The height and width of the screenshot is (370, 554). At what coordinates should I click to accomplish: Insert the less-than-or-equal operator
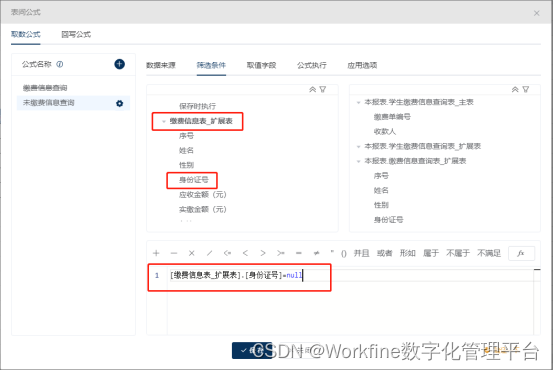(227, 253)
